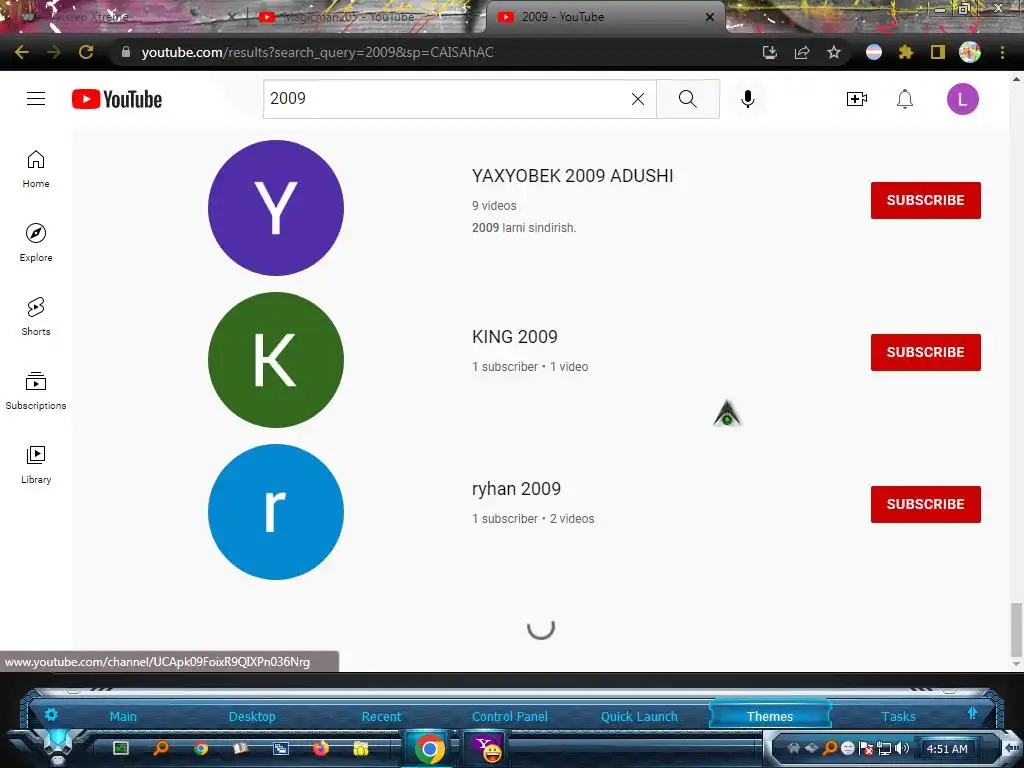The image size is (1024, 768).
Task: Switch to the 2009 - YouTube tab
Action: [604, 17]
